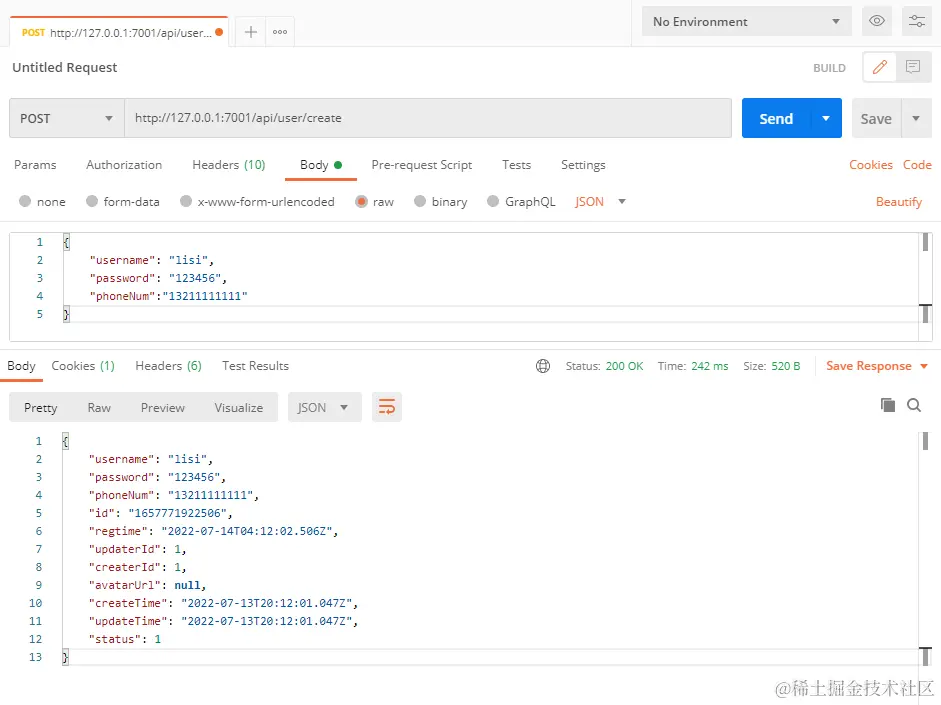Click the Untitled Request title
Screen dimensions: 941x705
tap(65, 67)
